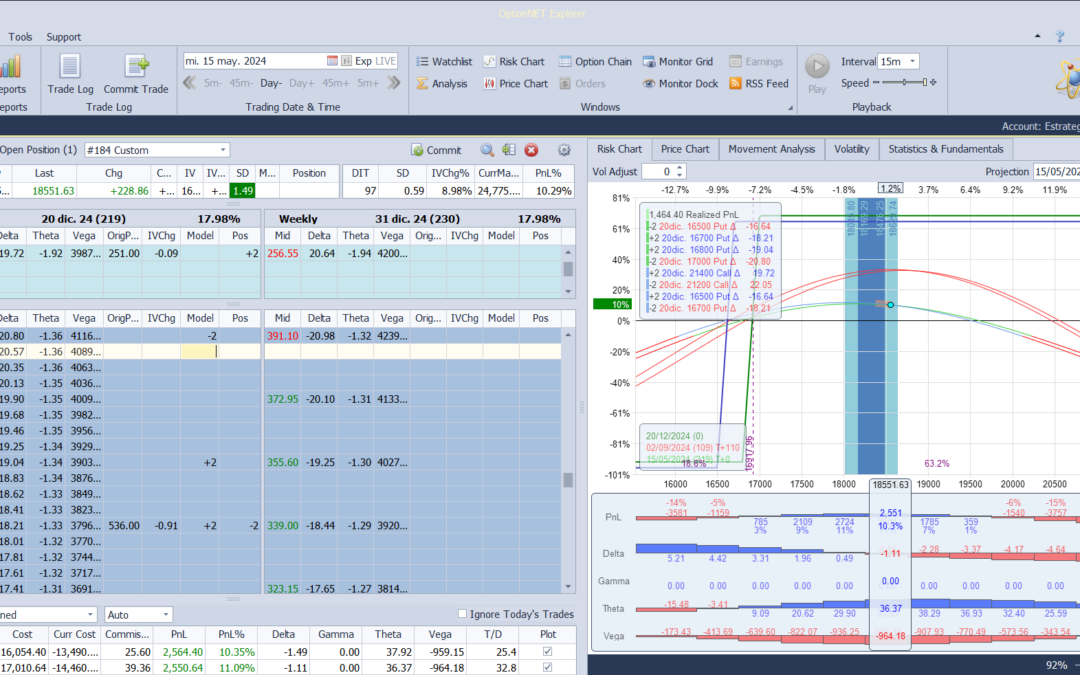Screen dimensions: 1080x675
Task: Open Risk Chart from the ribbon
Action: 514,61
